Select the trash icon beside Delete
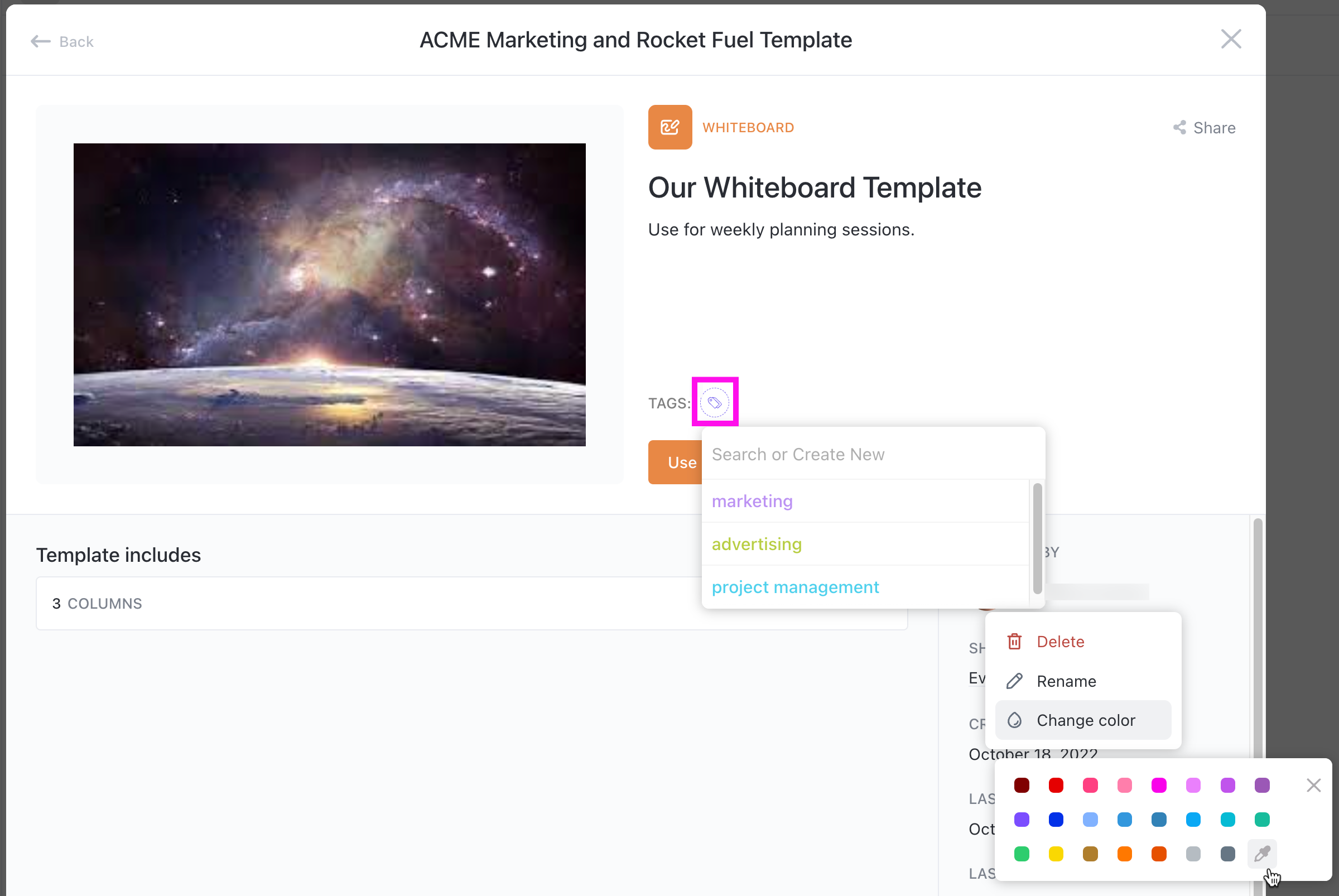The height and width of the screenshot is (896, 1339). point(1015,641)
